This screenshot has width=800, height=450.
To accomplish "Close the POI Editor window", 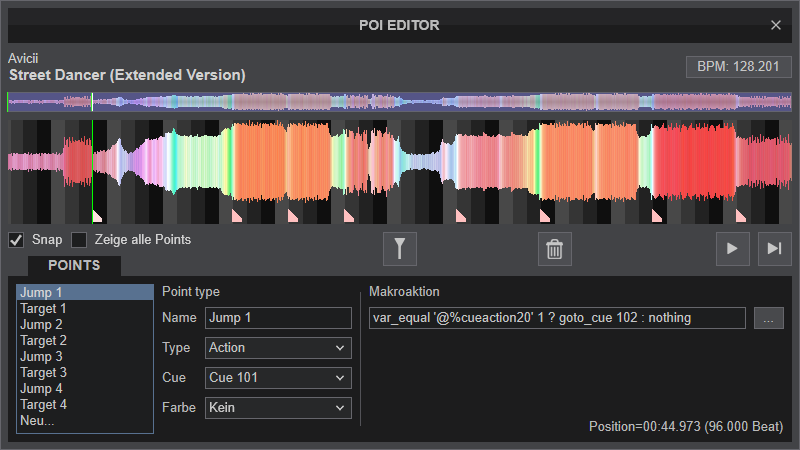I will (776, 25).
